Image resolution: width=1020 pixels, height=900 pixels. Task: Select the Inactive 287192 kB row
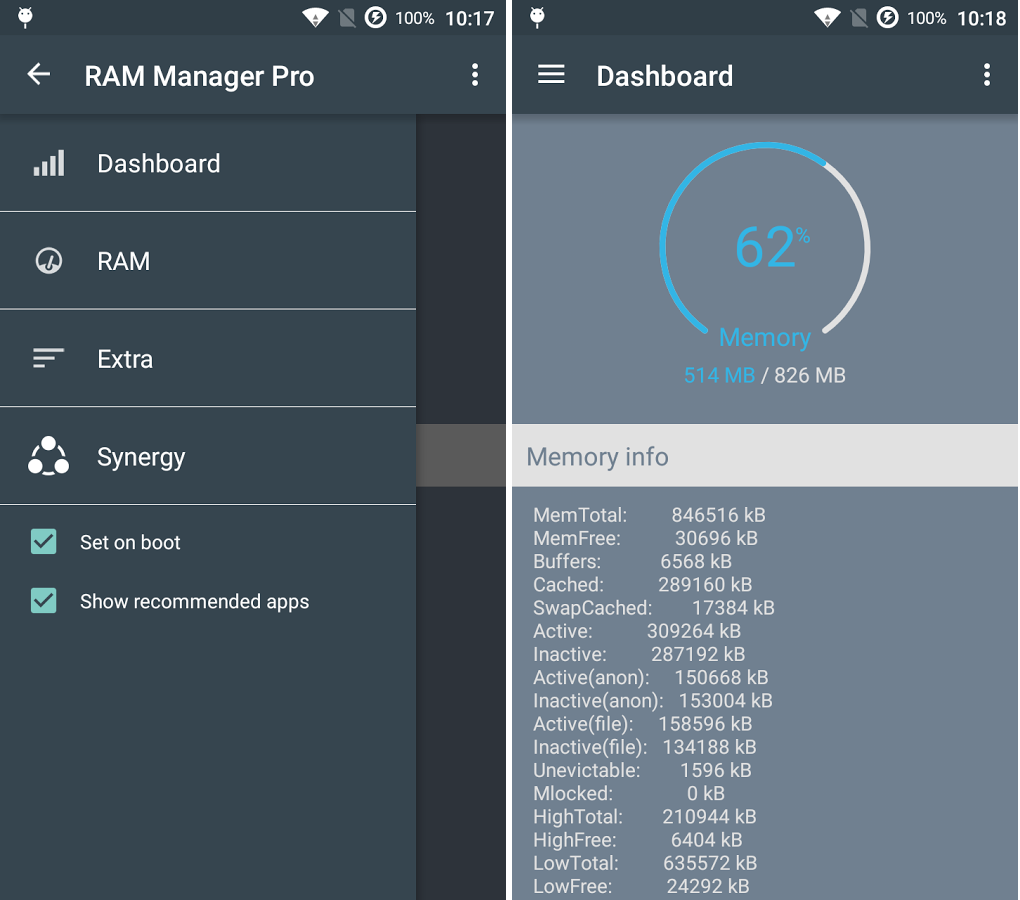(x=639, y=654)
